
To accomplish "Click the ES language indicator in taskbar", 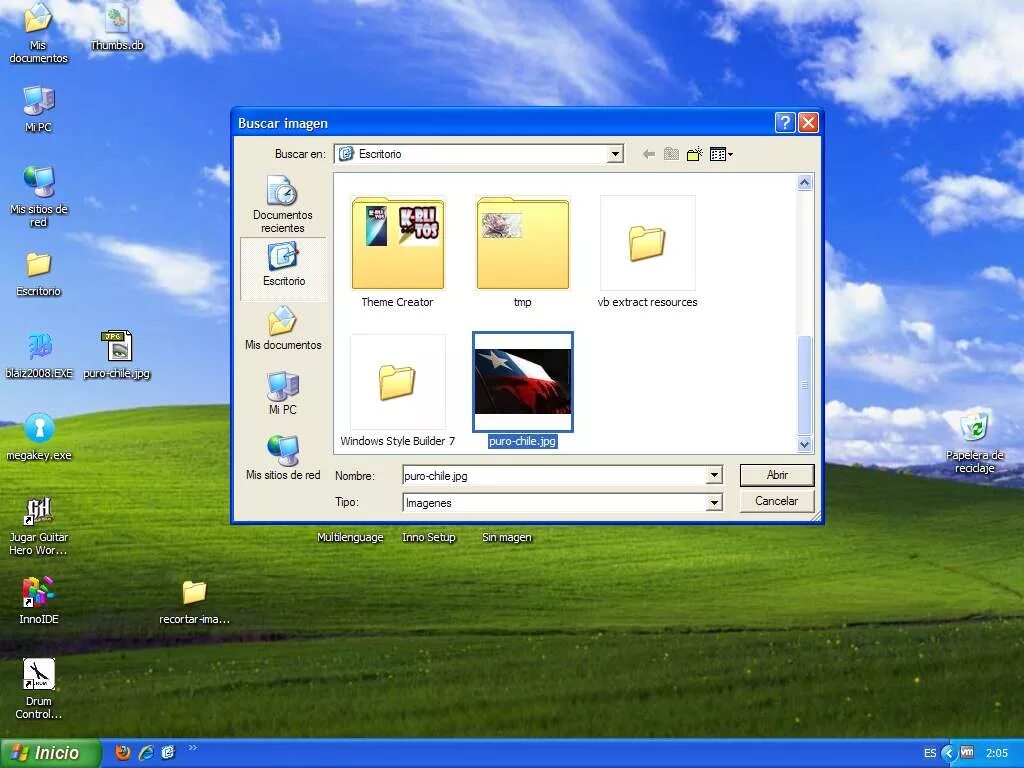I will click(930, 753).
